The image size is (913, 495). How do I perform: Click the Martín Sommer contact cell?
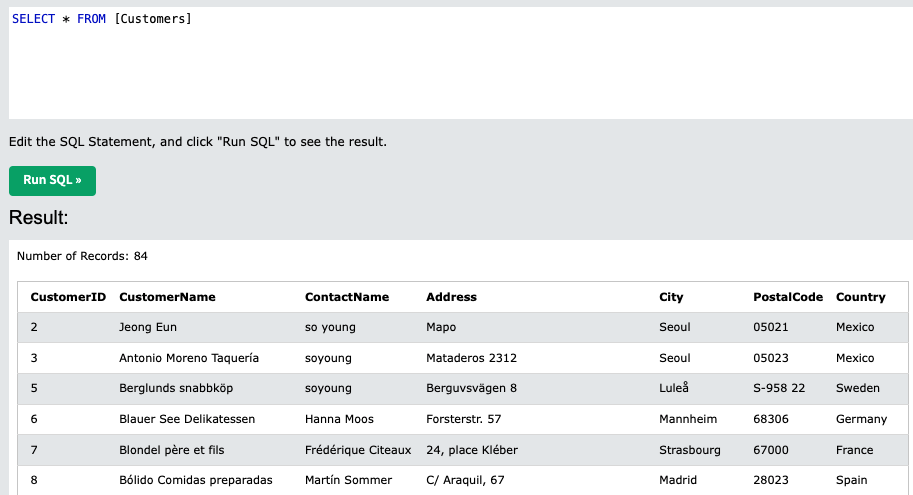tap(348, 480)
